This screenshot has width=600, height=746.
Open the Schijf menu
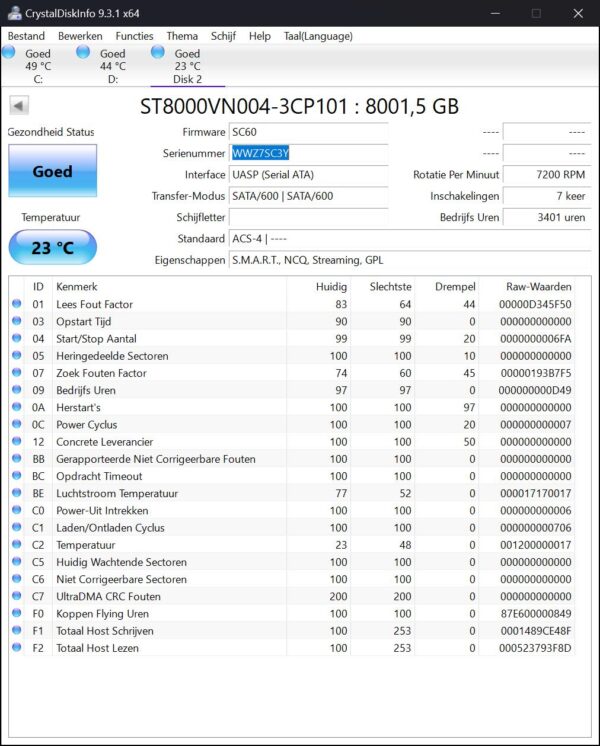223,36
